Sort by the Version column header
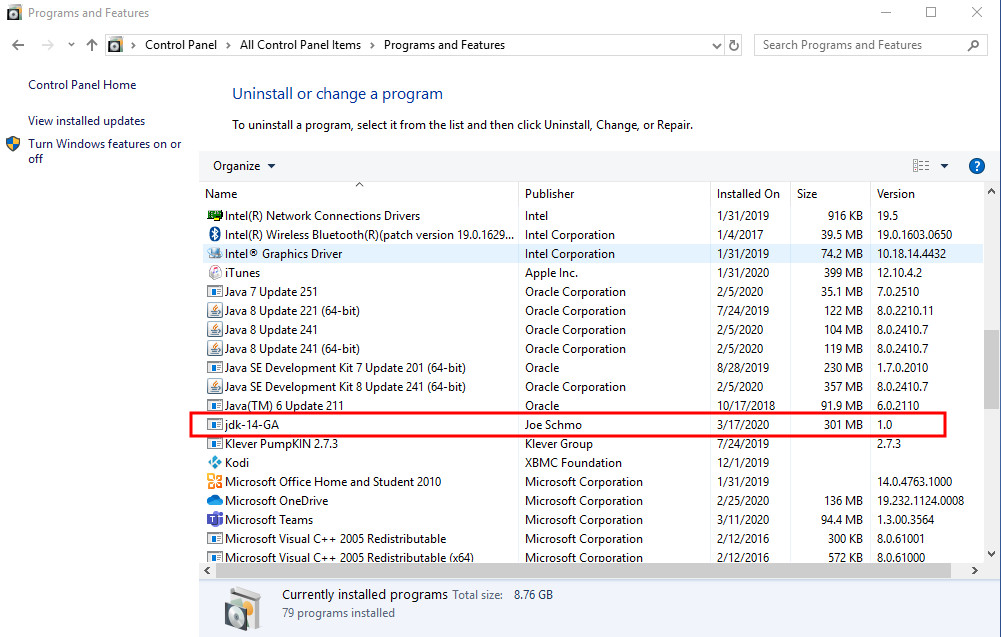The height and width of the screenshot is (637, 1001). pos(926,193)
